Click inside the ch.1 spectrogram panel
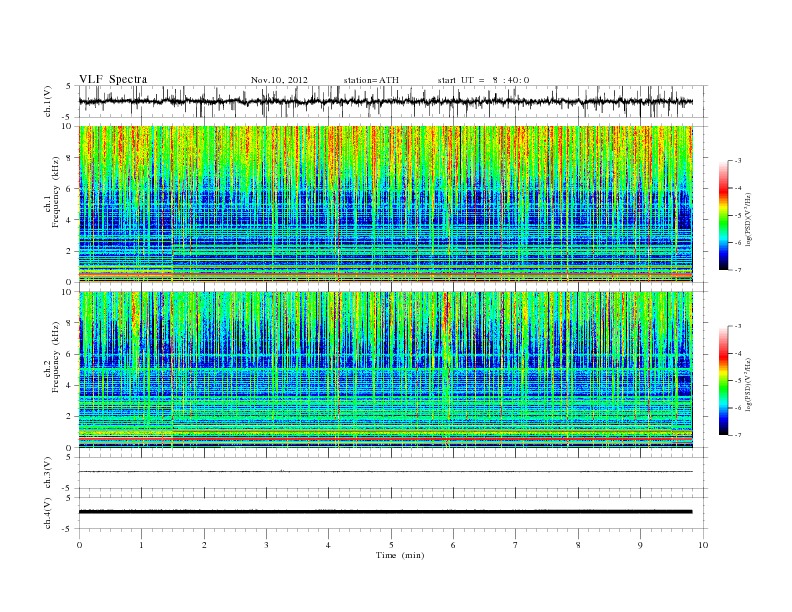 click(385, 204)
